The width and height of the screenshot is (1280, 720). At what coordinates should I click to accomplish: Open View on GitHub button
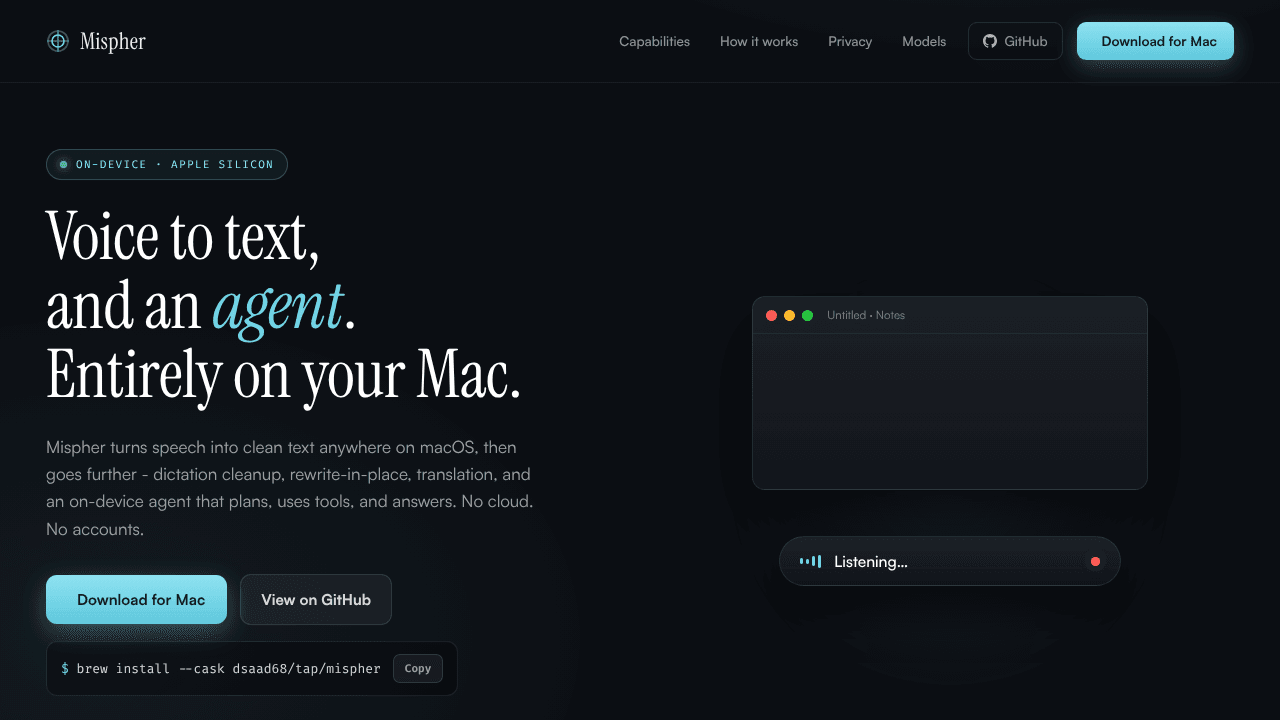[x=316, y=600]
